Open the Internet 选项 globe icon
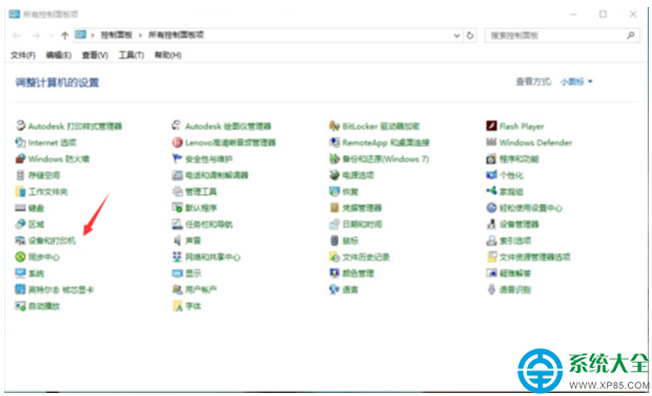The width and height of the screenshot is (652, 396). click(20, 143)
